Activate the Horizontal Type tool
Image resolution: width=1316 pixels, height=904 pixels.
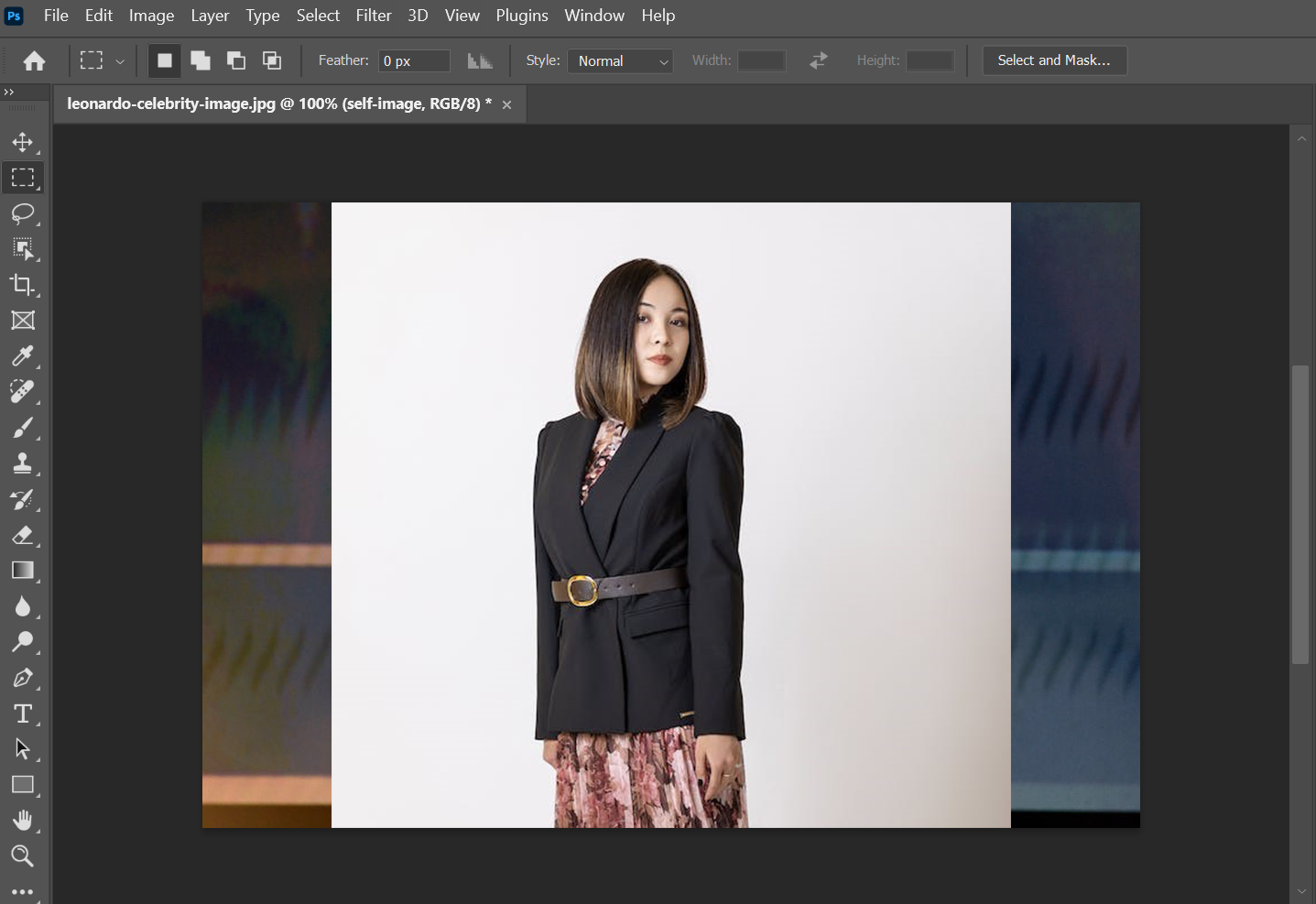(23, 713)
